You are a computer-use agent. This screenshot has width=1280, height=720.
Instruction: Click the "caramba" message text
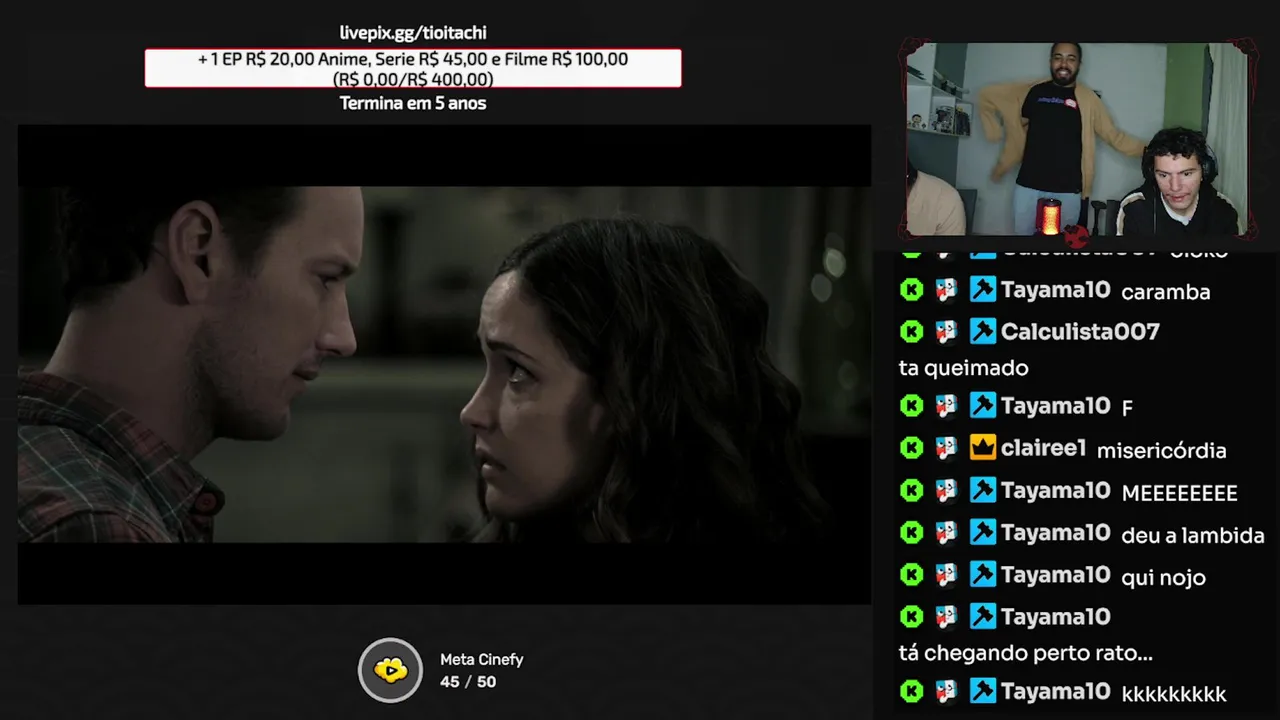pos(1166,292)
